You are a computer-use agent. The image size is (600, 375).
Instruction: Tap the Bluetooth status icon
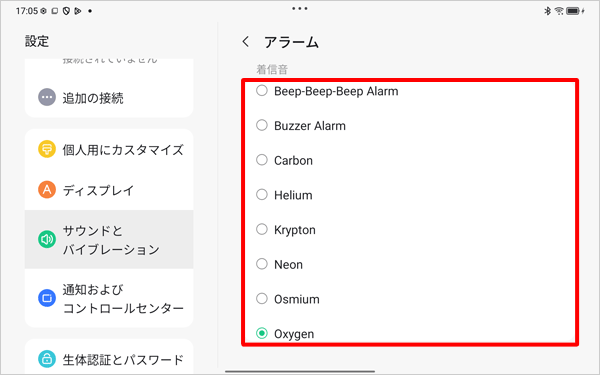point(547,11)
